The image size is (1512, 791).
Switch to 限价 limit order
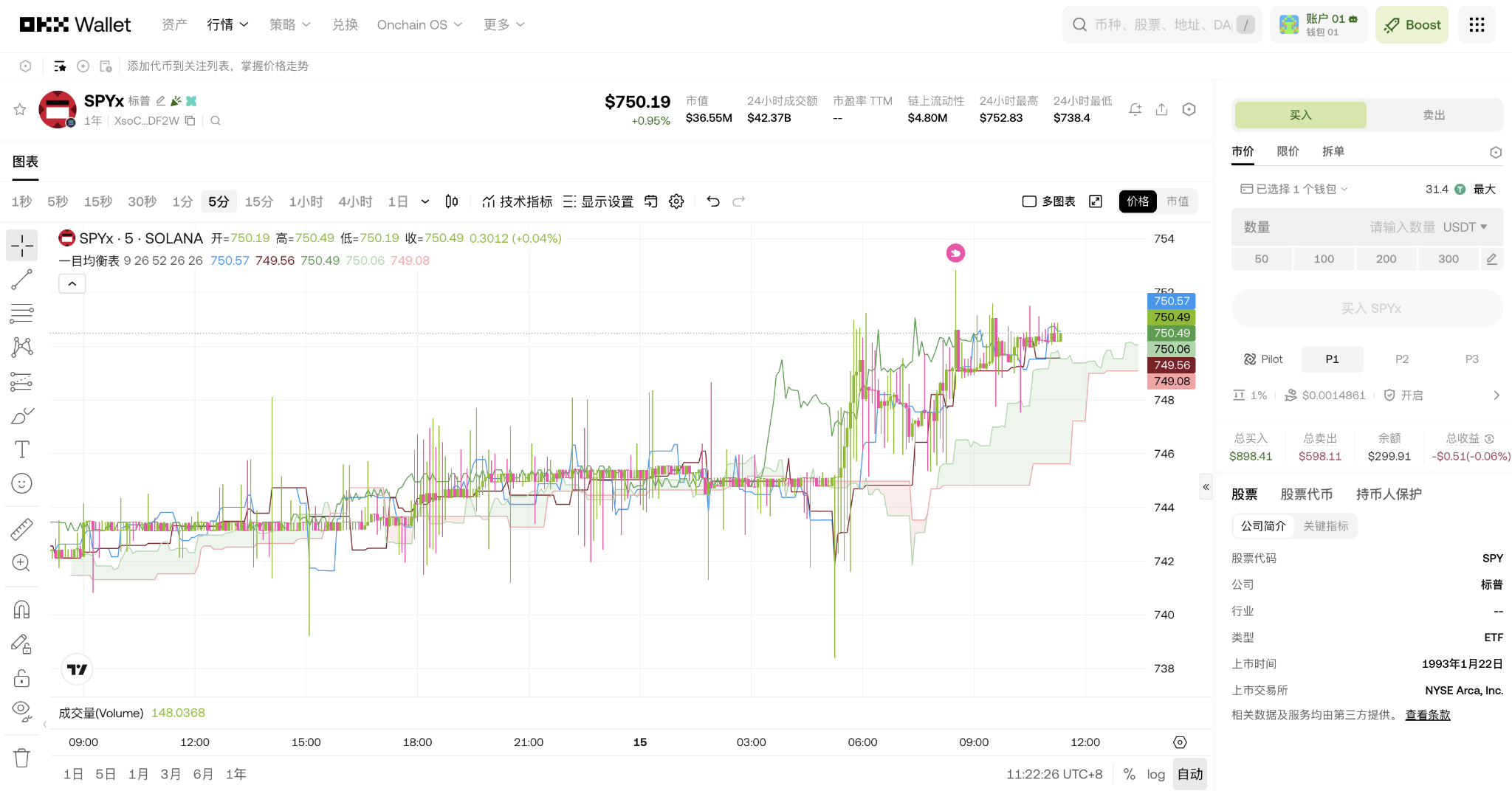1288,151
